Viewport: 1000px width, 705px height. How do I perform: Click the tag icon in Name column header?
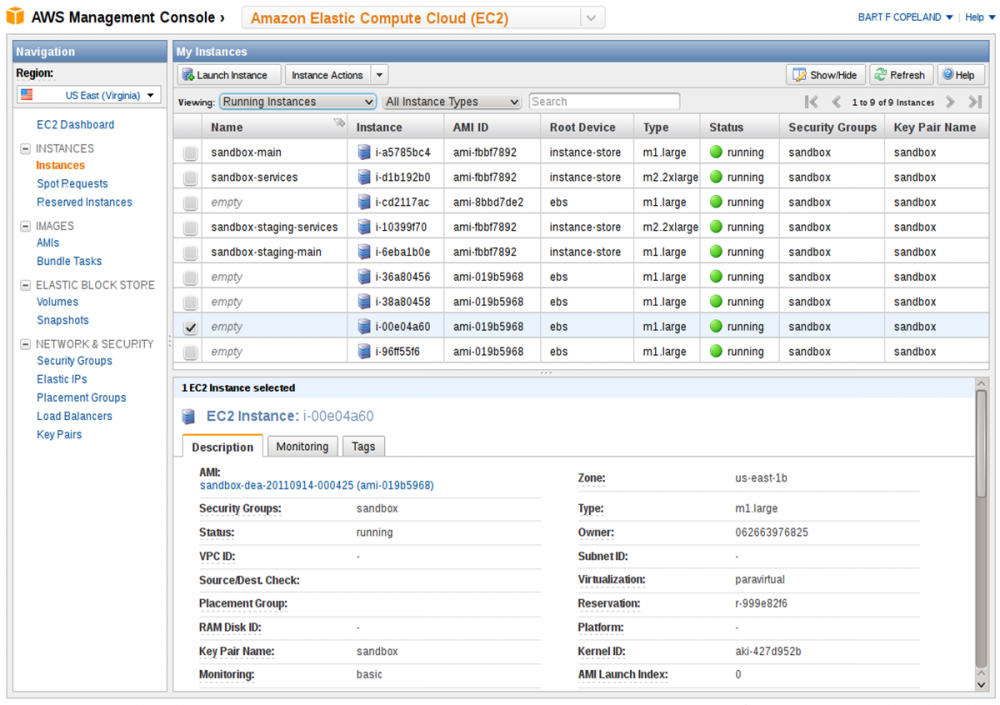(x=339, y=122)
